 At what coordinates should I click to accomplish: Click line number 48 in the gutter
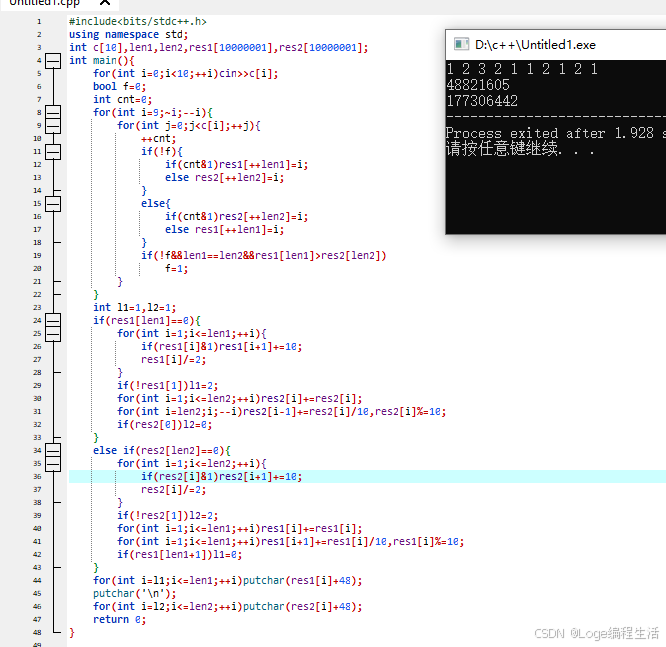point(37,633)
